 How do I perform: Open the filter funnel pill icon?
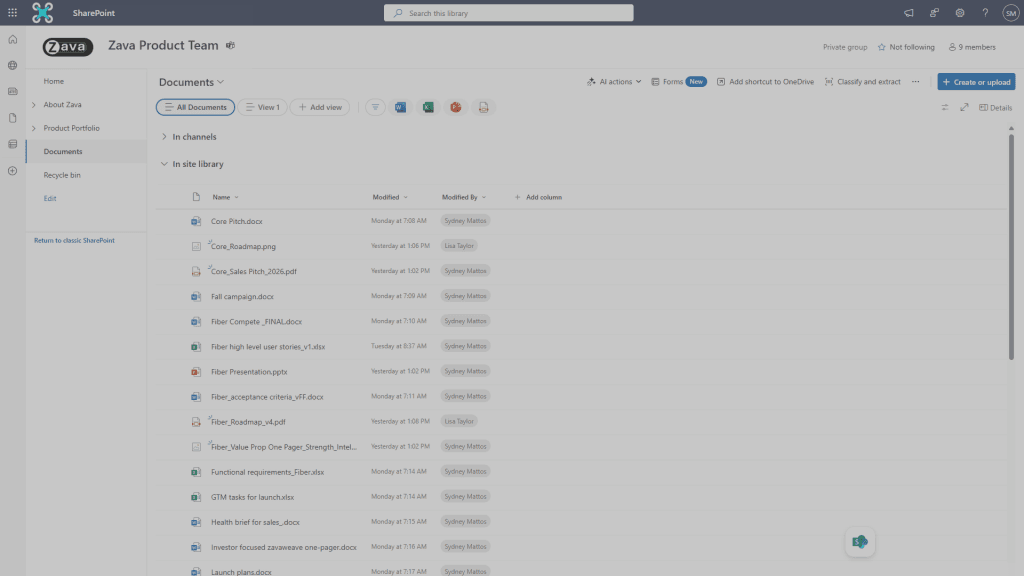click(x=375, y=107)
